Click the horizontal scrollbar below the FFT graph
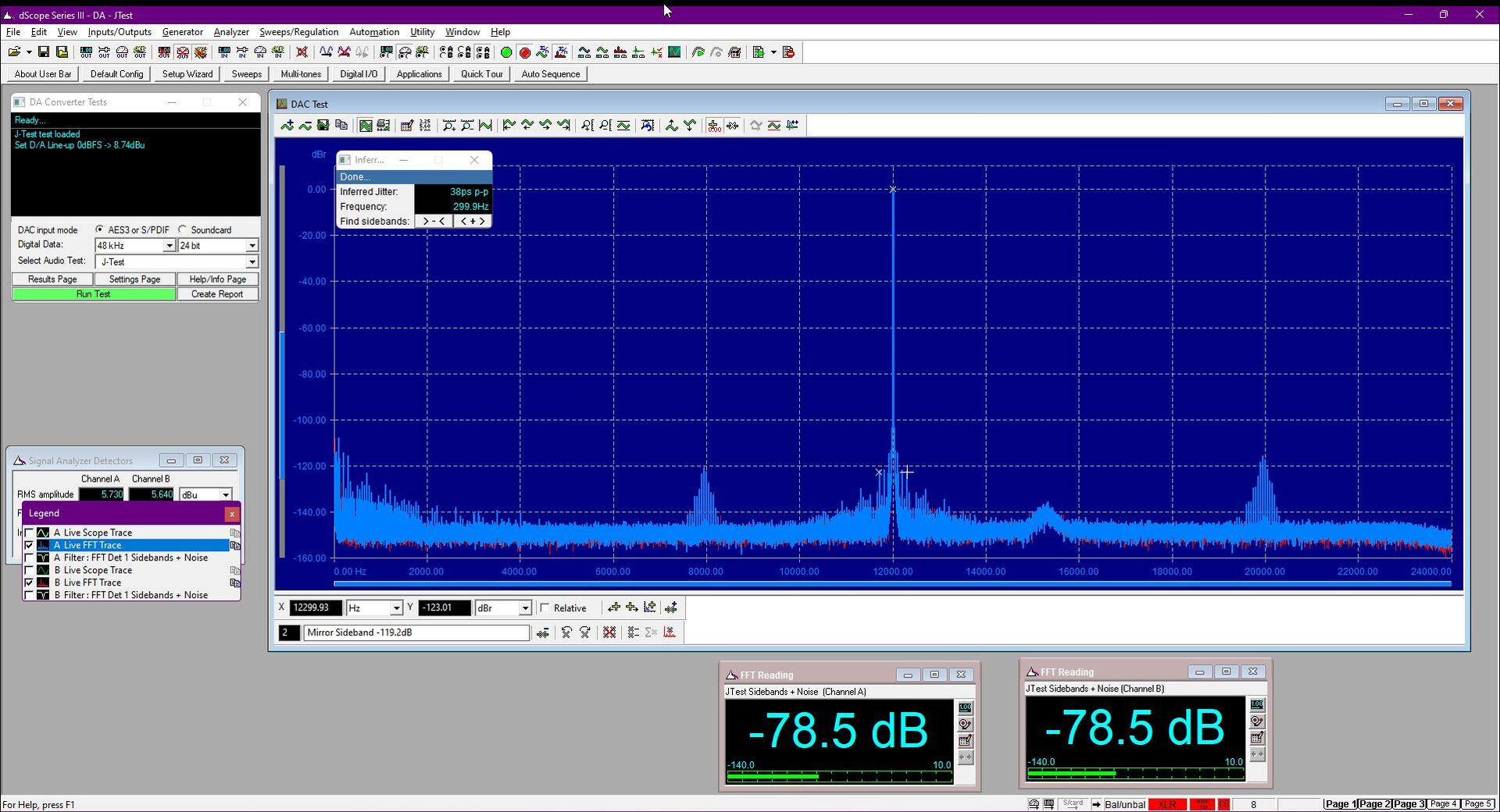The image size is (1500, 812). tap(892, 584)
